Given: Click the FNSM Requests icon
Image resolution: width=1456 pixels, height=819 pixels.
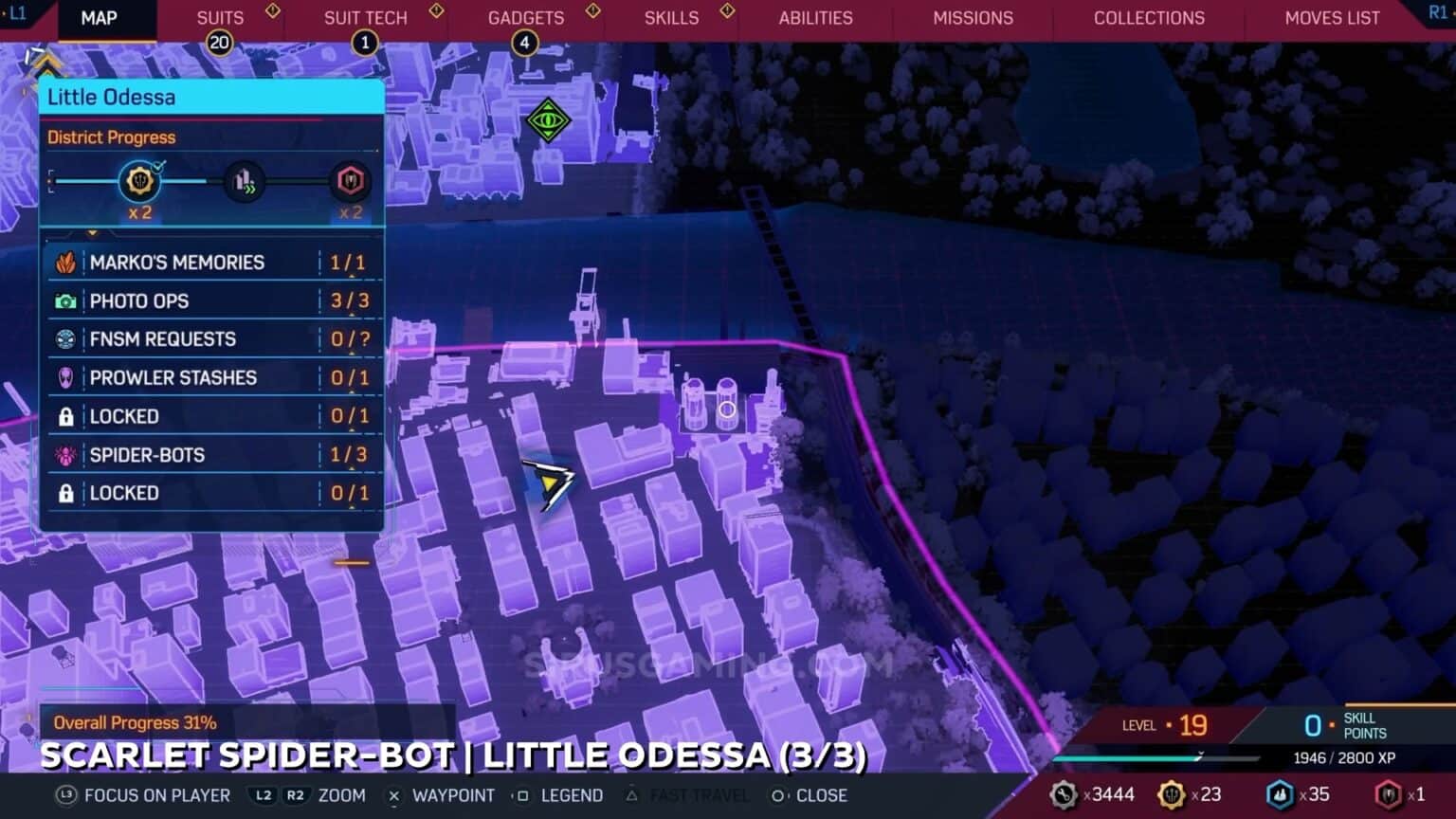Looking at the screenshot, I should pyautogui.click(x=65, y=339).
